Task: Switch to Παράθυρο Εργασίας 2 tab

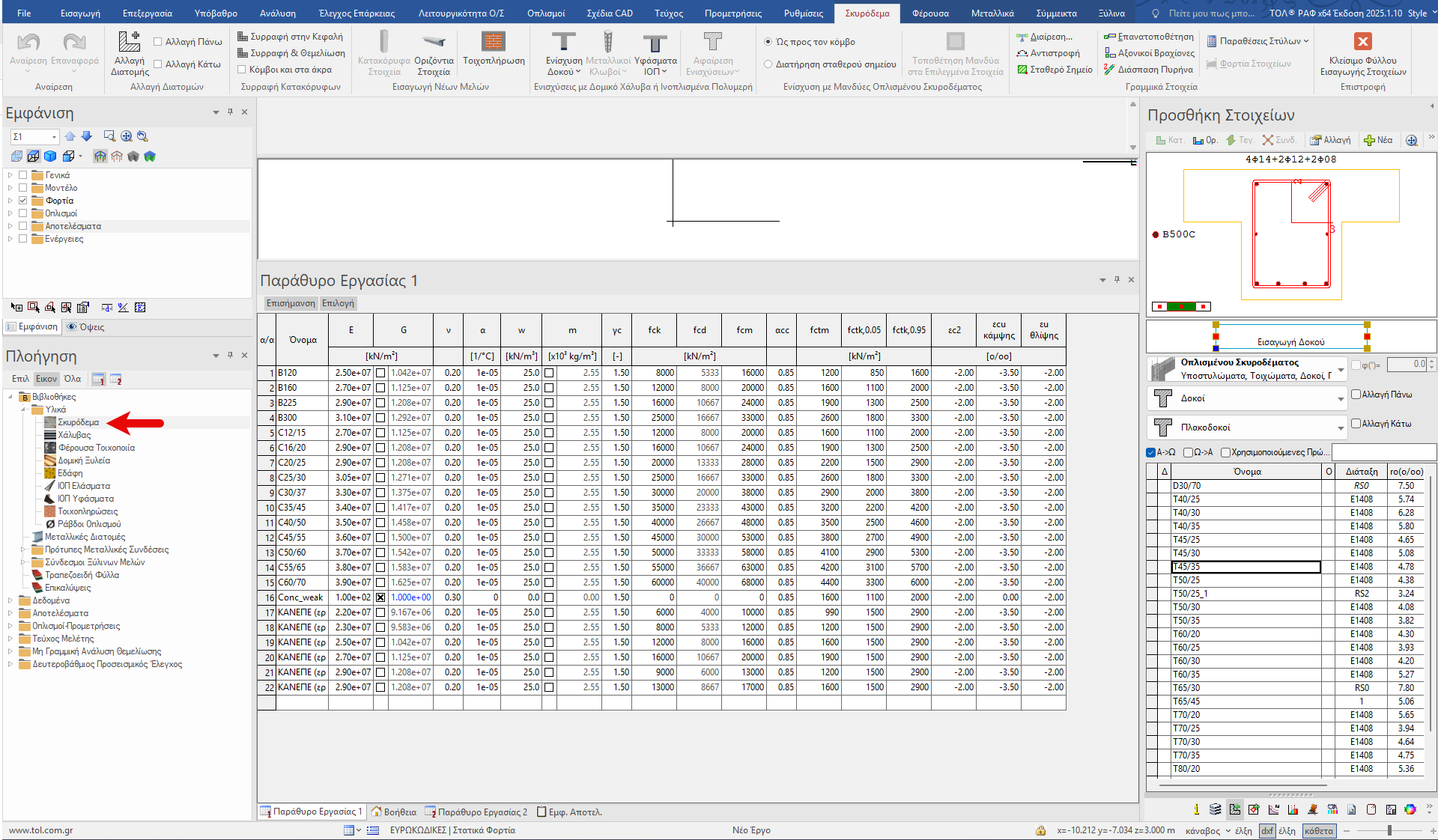Action: tap(476, 812)
